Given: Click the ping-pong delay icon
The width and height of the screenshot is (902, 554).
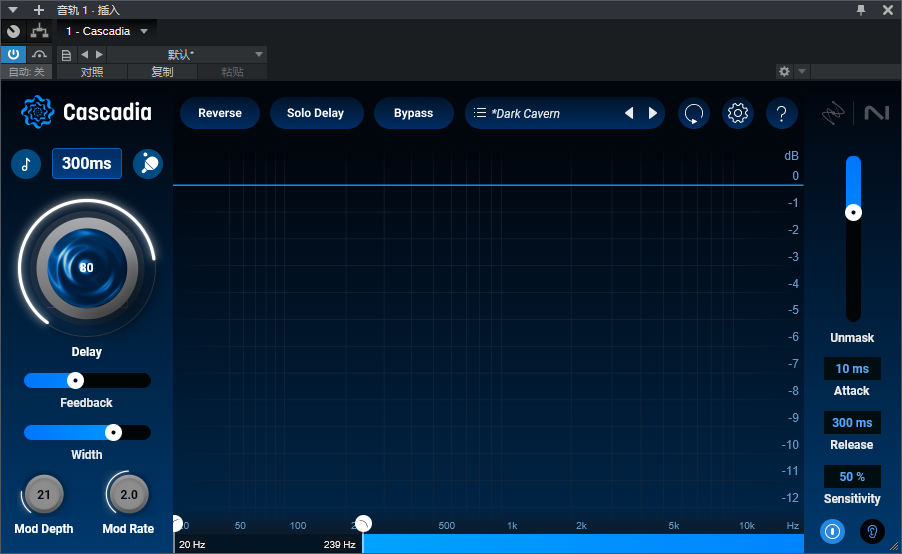Looking at the screenshot, I should coord(148,164).
